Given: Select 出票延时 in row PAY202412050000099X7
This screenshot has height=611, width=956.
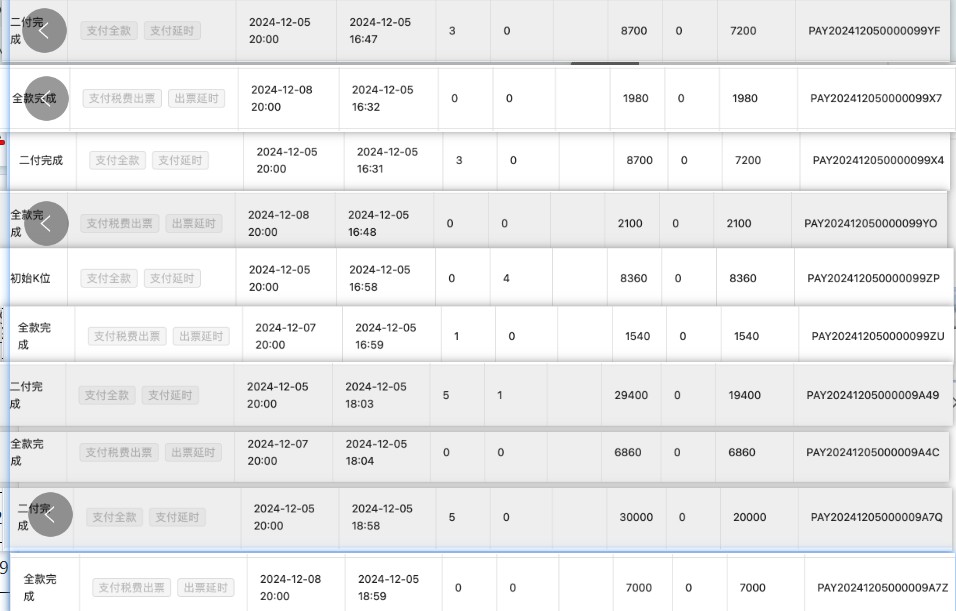Looking at the screenshot, I should [196, 98].
